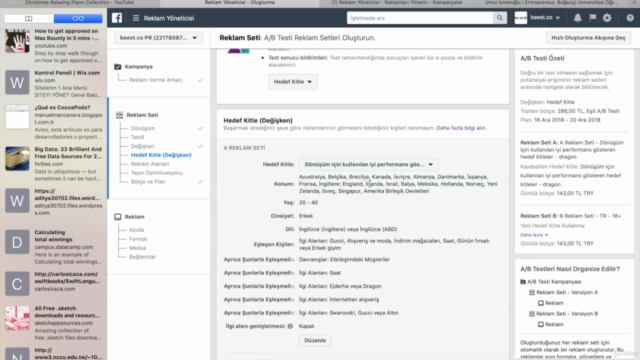Select Dönüşüm in the Reklam Seti list
The width and height of the screenshot is (640, 360).
point(143,128)
